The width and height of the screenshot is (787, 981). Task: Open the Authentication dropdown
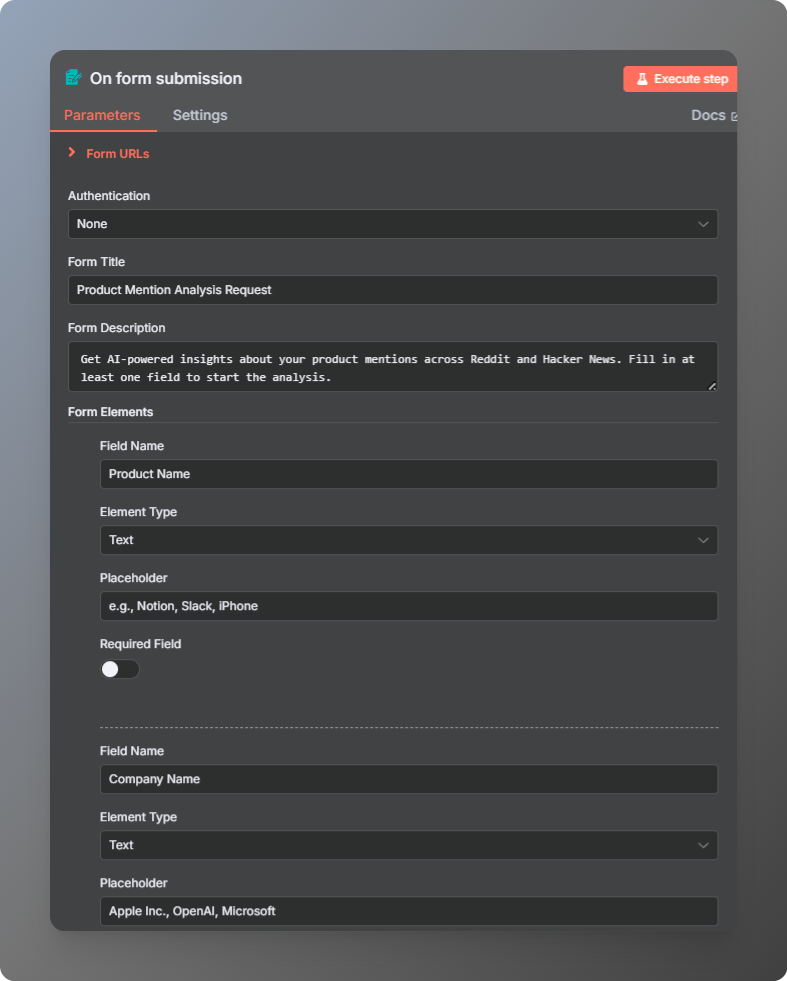[392, 224]
